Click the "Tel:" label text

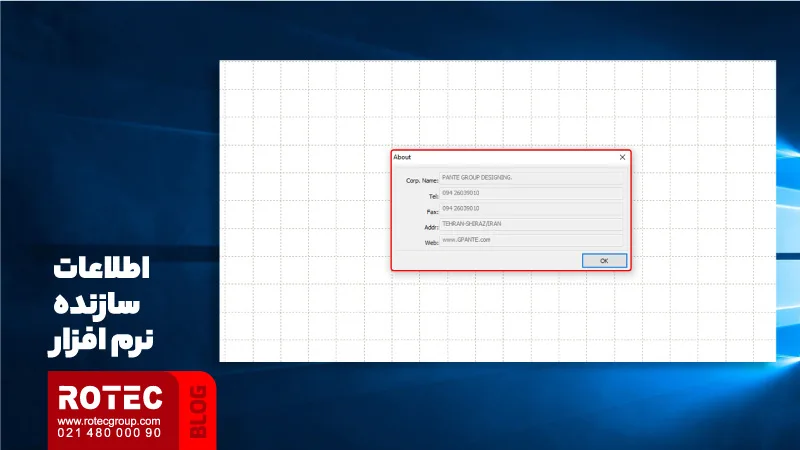coord(433,196)
